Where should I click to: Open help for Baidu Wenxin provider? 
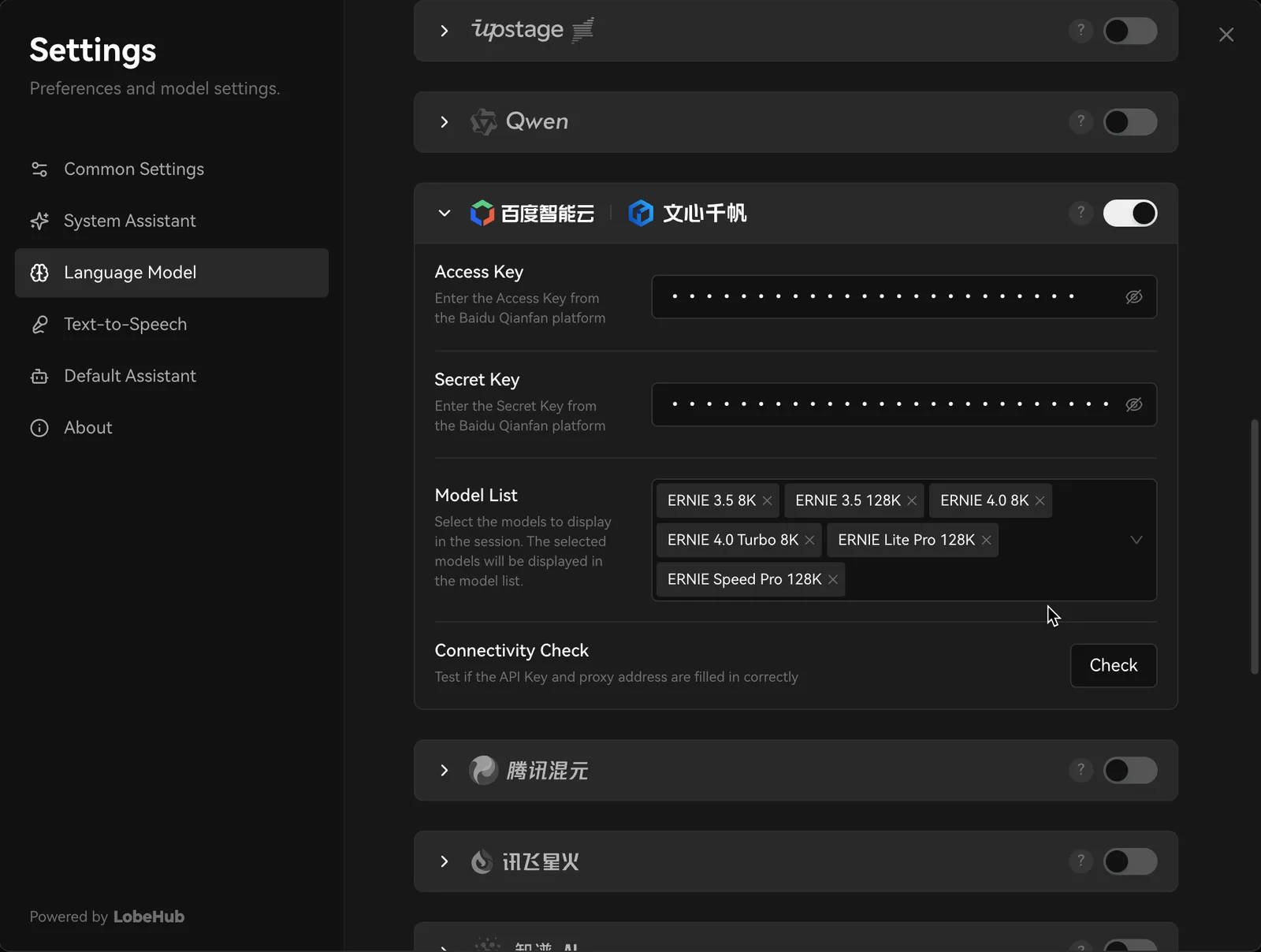point(1081,213)
